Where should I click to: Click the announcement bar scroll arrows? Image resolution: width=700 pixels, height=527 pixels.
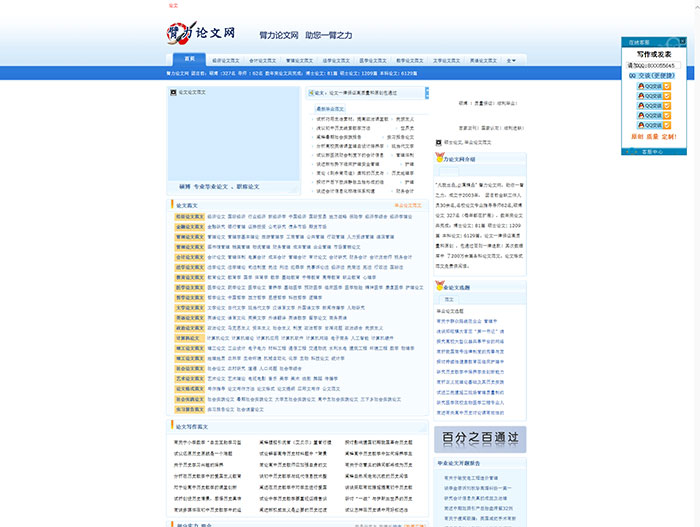427,93
